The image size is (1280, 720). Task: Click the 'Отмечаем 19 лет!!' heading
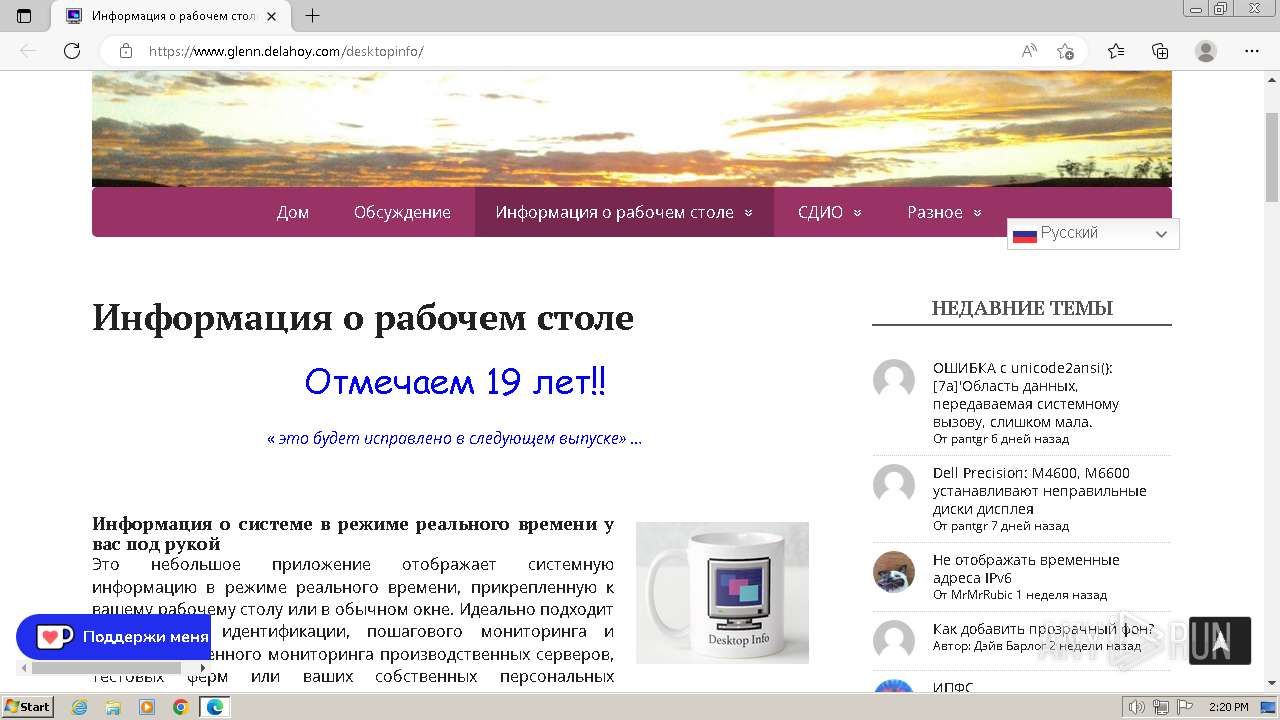click(x=455, y=381)
